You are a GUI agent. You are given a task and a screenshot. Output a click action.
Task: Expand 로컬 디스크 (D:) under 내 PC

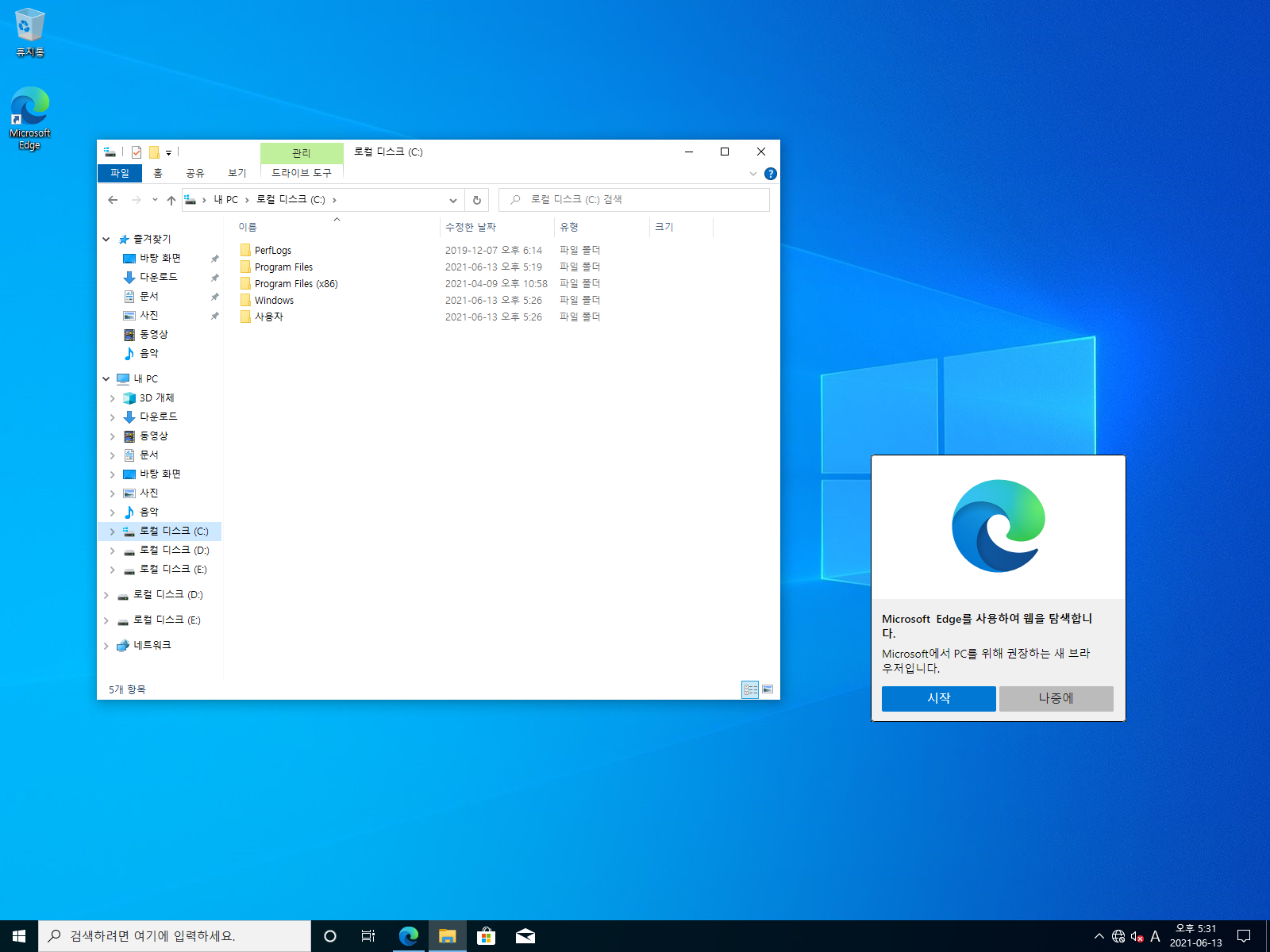click(x=112, y=551)
